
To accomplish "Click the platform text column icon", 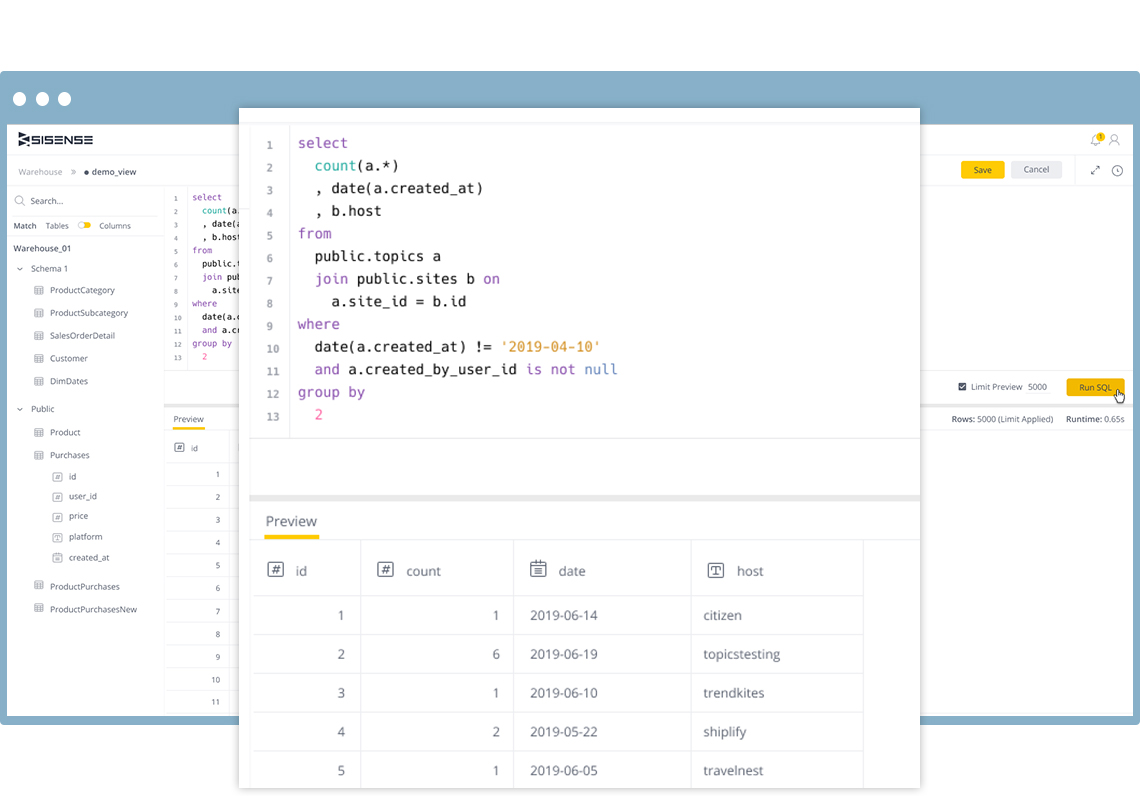I will [x=57, y=537].
